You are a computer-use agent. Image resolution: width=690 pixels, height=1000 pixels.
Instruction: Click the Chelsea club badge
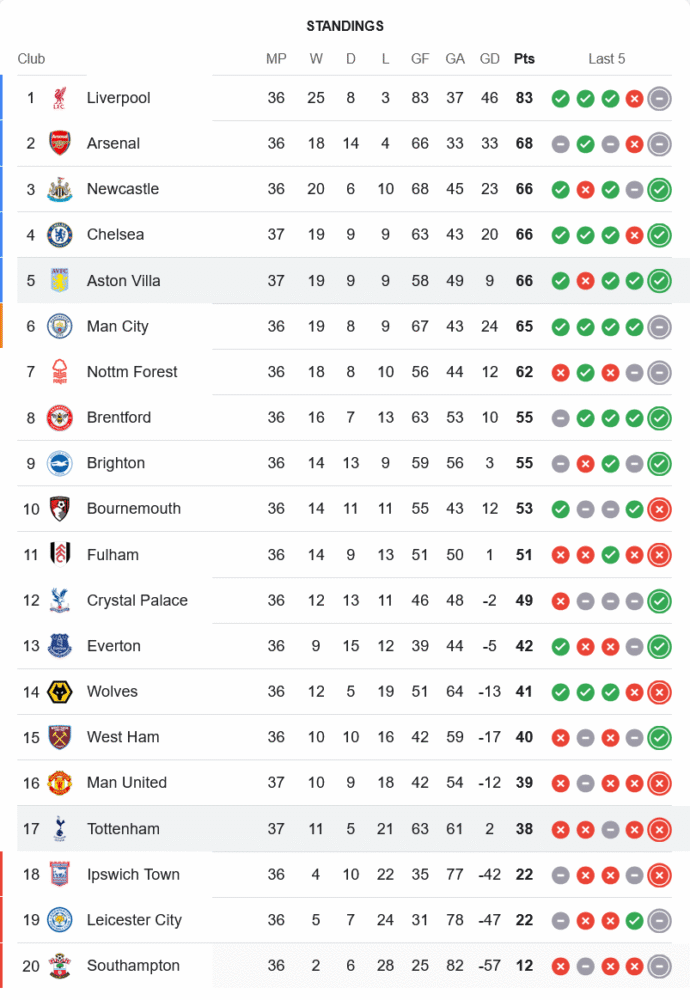[60, 235]
